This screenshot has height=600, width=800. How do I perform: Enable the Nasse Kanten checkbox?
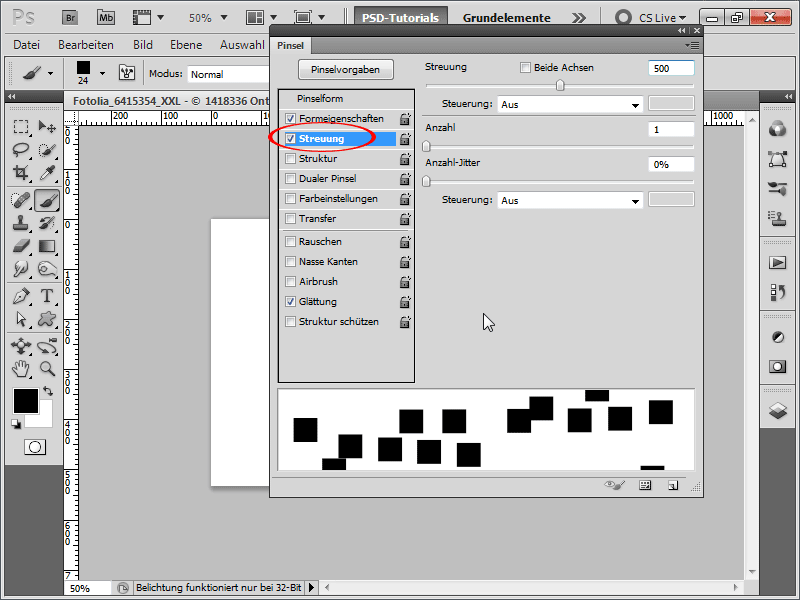point(290,262)
